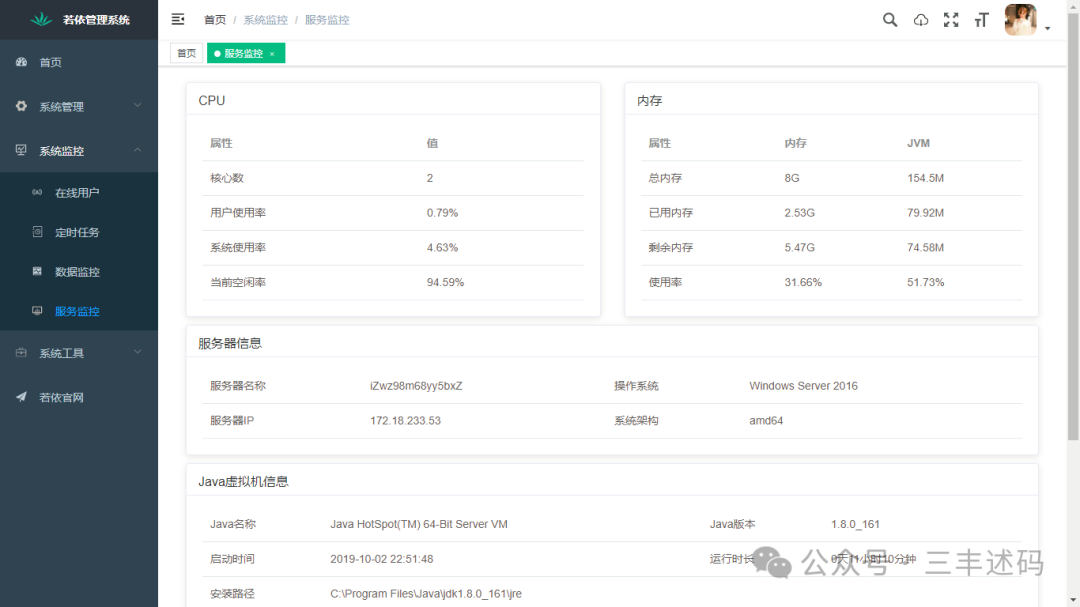1080x607 pixels.
Task: Click server IP 172.18.233.53
Action: pyautogui.click(x=405, y=420)
